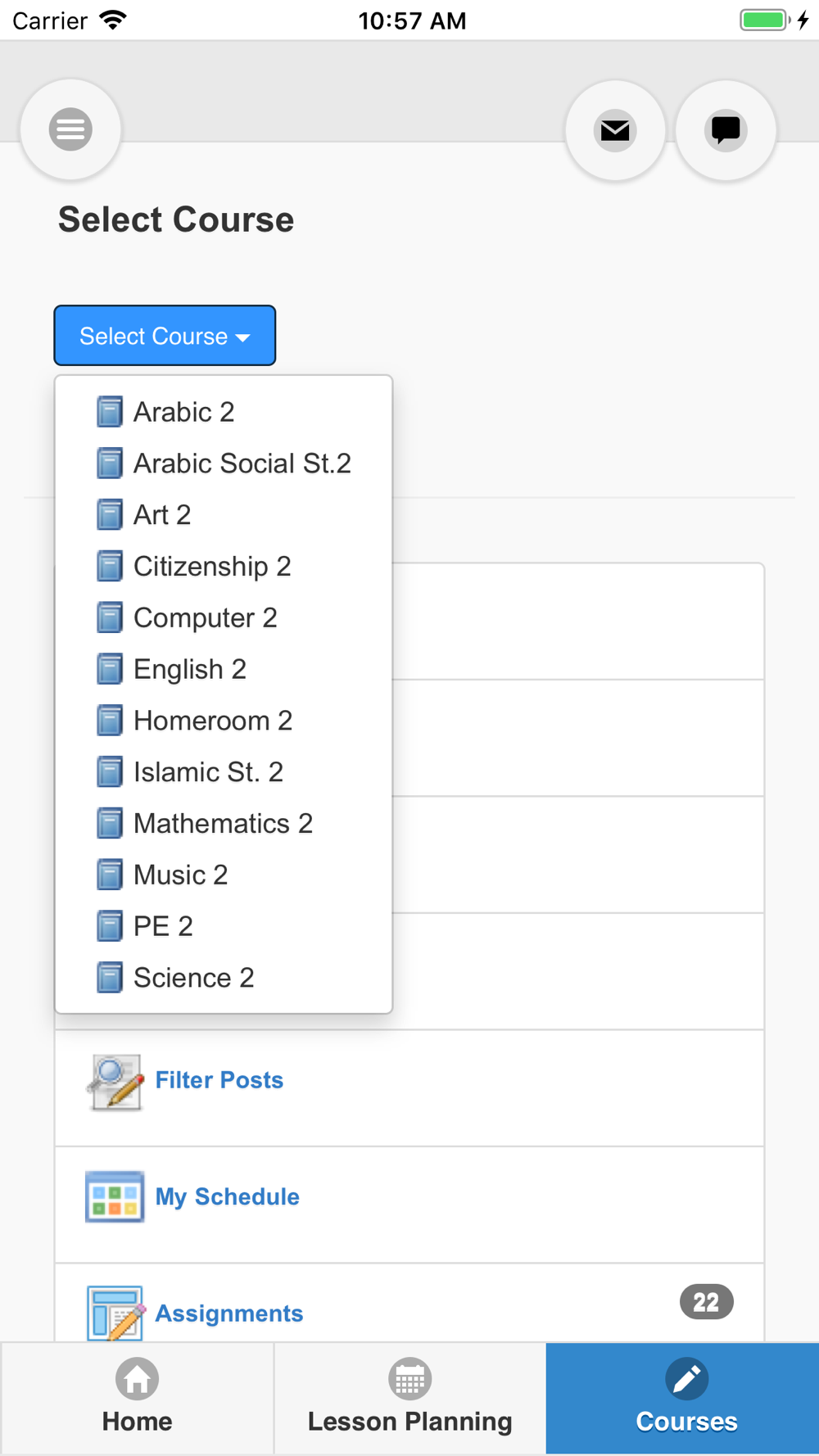Tap the My Schedule calendar icon
The height and width of the screenshot is (1456, 819).
pyautogui.click(x=115, y=1197)
